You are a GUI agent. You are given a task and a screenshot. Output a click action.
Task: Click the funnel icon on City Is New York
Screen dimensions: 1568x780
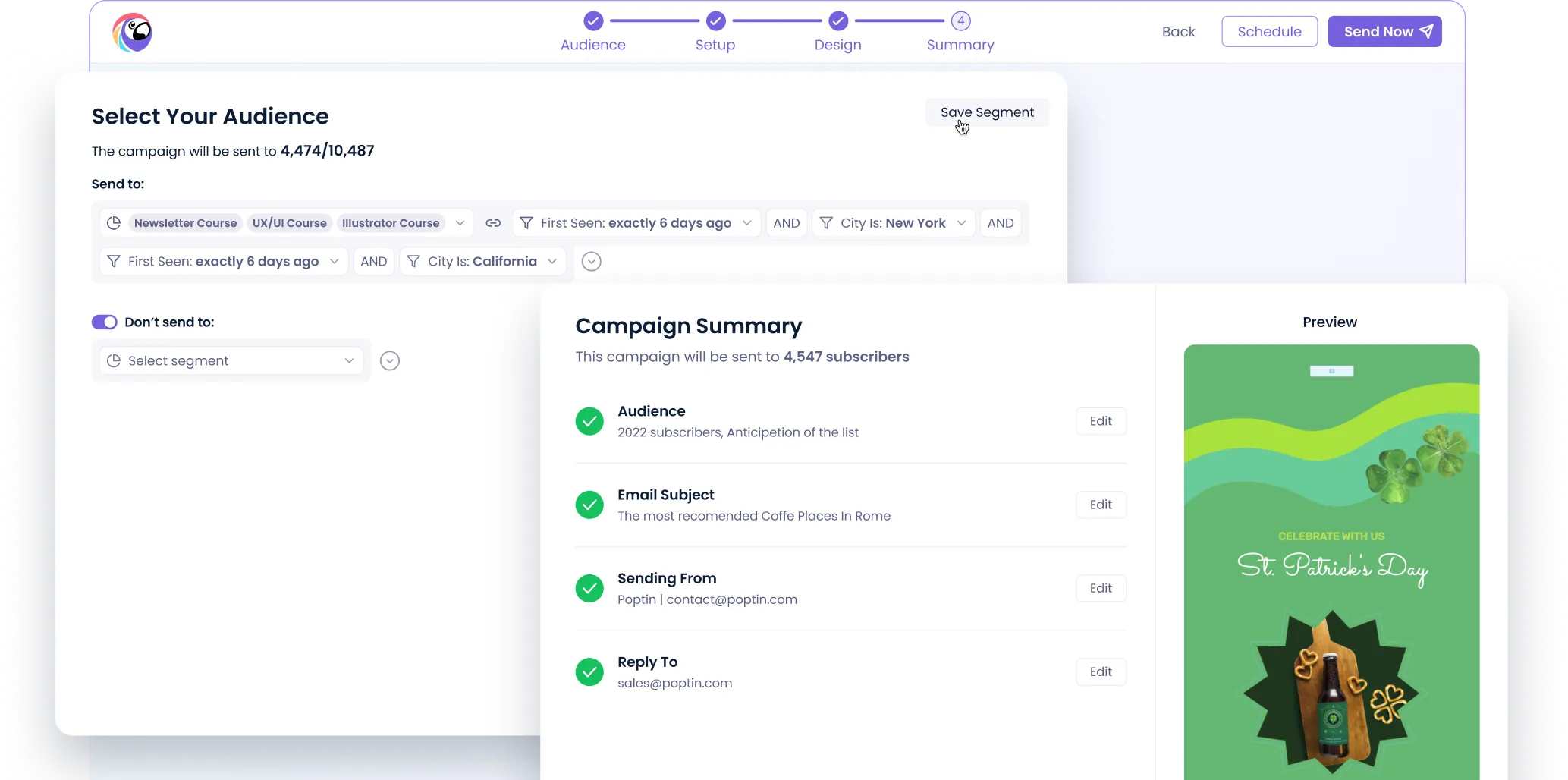click(826, 223)
